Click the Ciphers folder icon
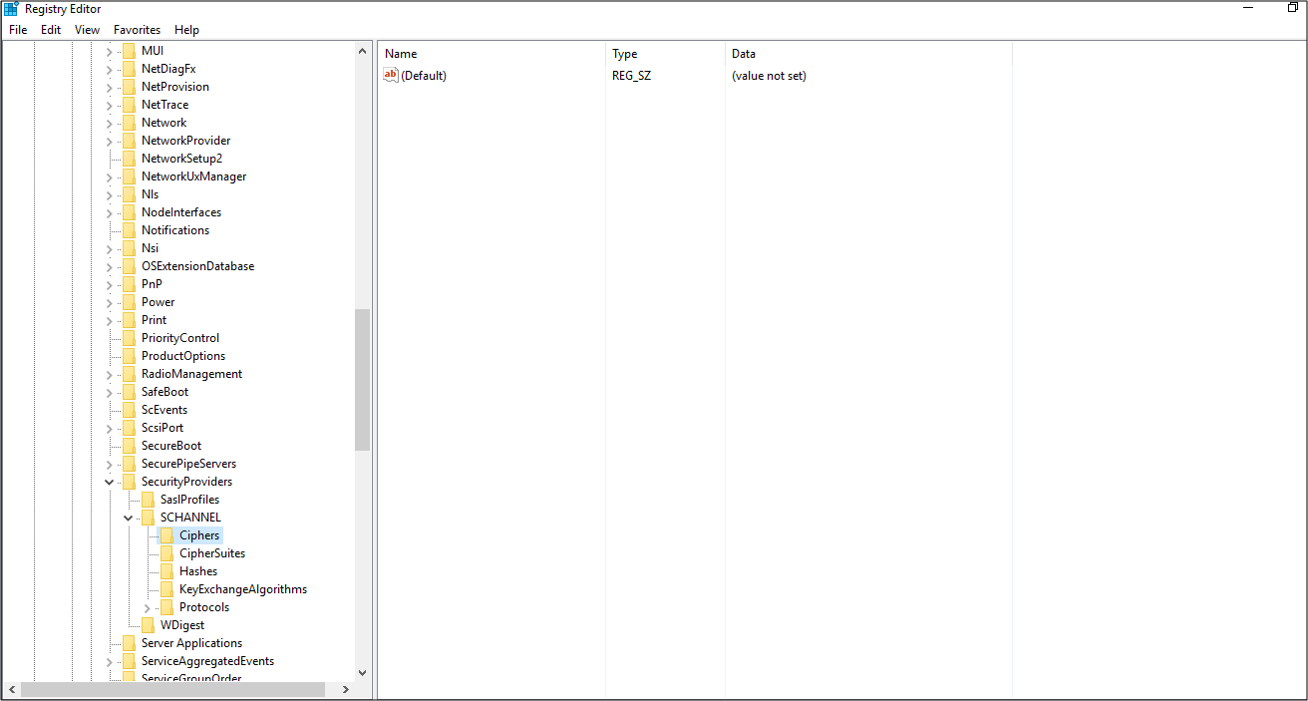Viewport: 1308px width, 701px height. click(166, 536)
